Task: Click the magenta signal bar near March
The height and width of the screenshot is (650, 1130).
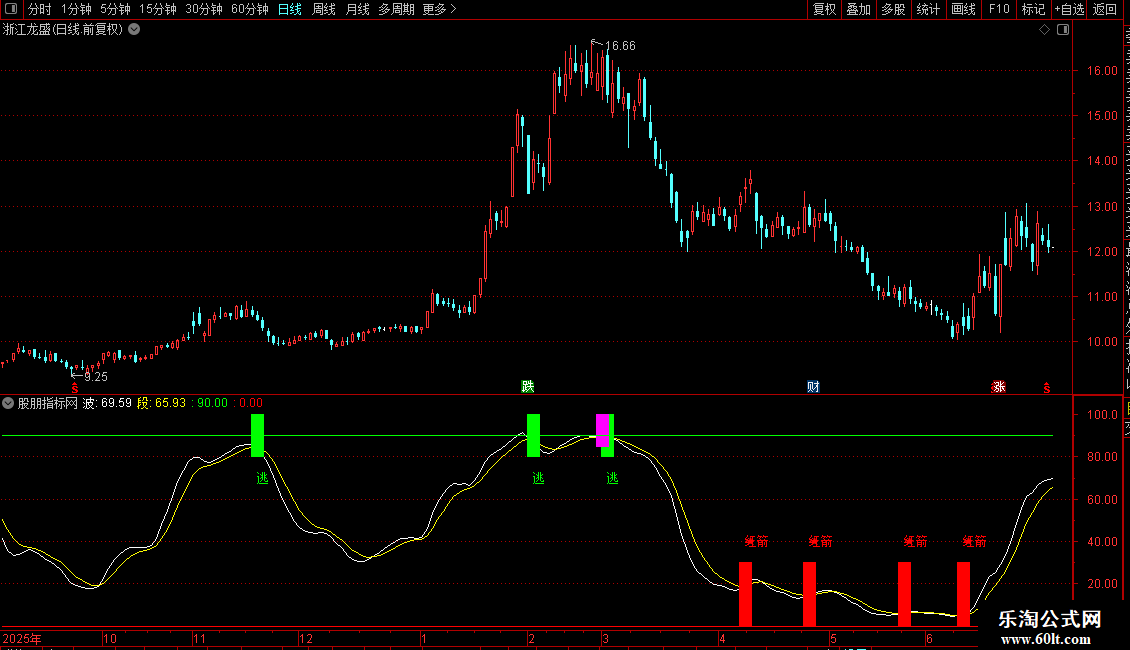Action: pyautogui.click(x=602, y=430)
